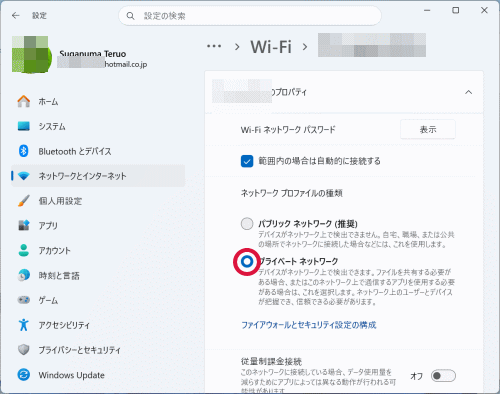Click the first breadcrumb chevron arrow
The image size is (500, 394).
[x=237, y=47]
